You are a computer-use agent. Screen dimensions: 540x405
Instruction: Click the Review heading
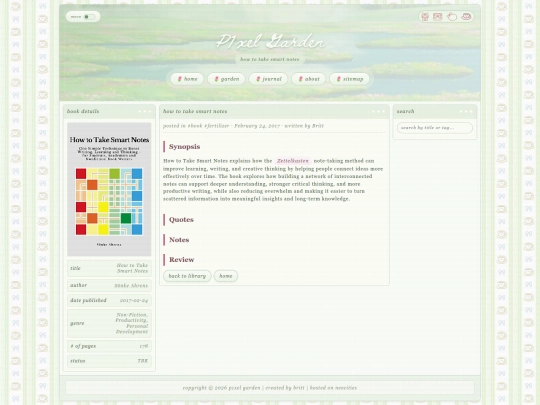(x=181, y=260)
